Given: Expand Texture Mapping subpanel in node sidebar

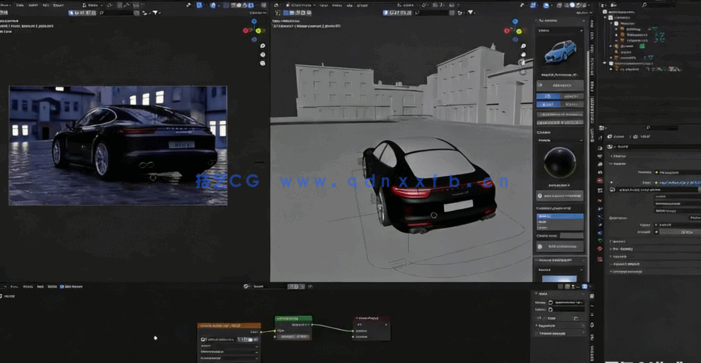Looking at the screenshot, I should [560, 333].
